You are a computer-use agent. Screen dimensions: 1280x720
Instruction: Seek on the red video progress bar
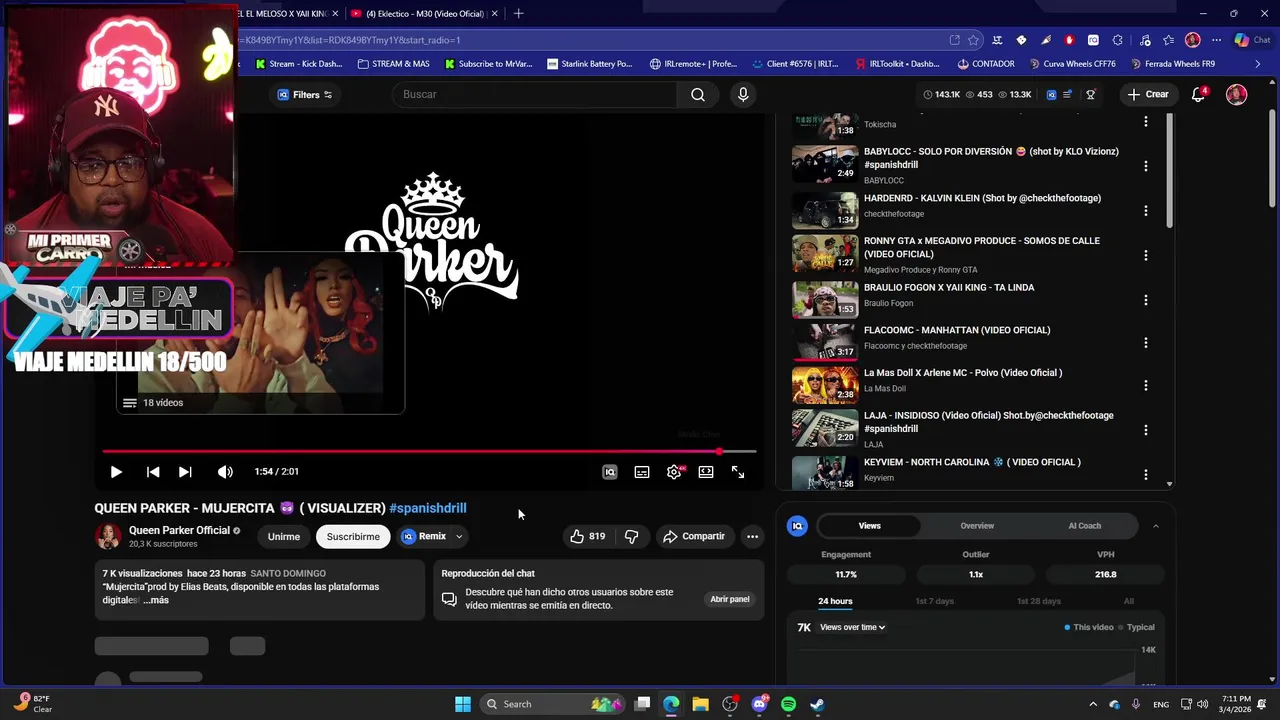pyautogui.click(x=429, y=451)
